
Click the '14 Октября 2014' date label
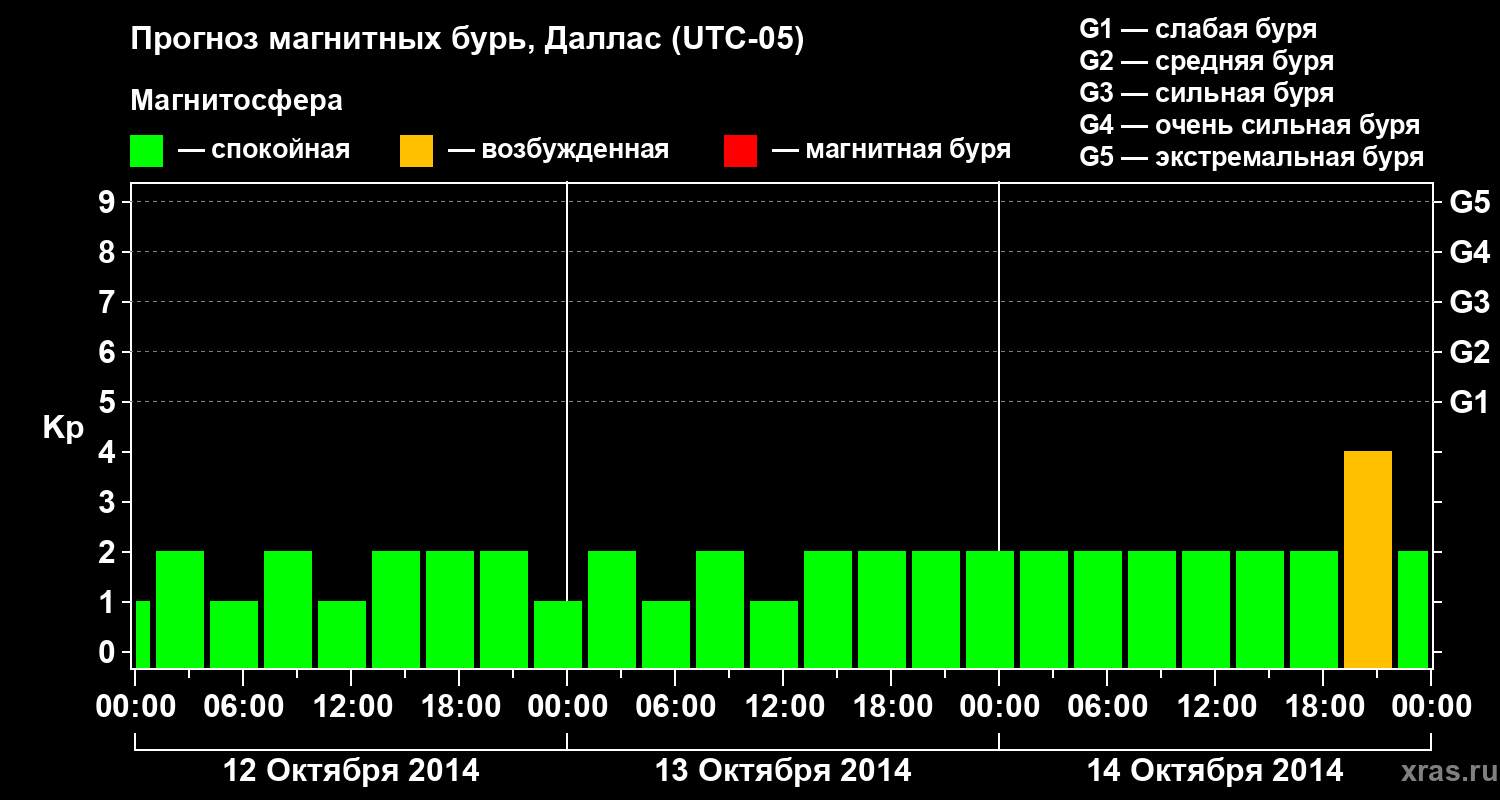[1215, 771]
